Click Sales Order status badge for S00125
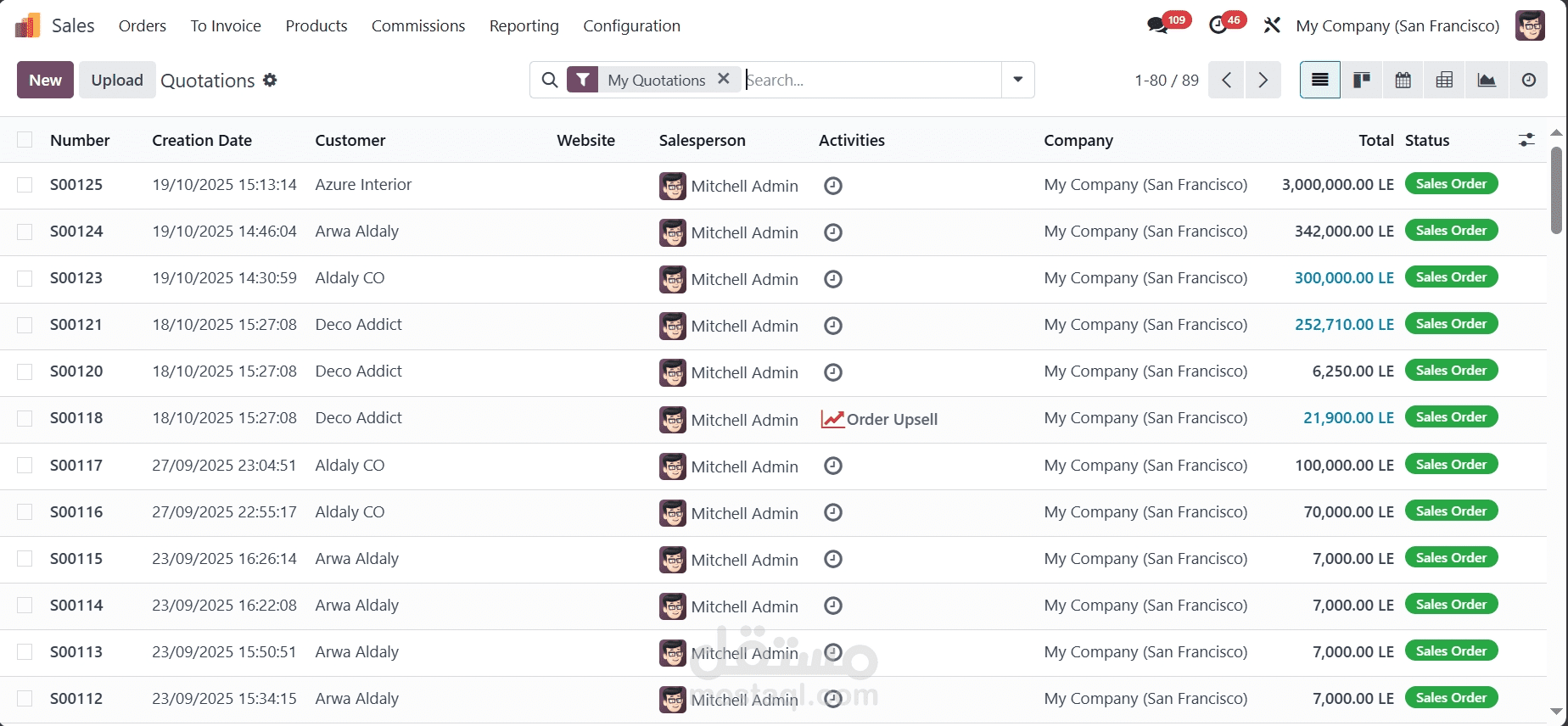 click(1451, 184)
